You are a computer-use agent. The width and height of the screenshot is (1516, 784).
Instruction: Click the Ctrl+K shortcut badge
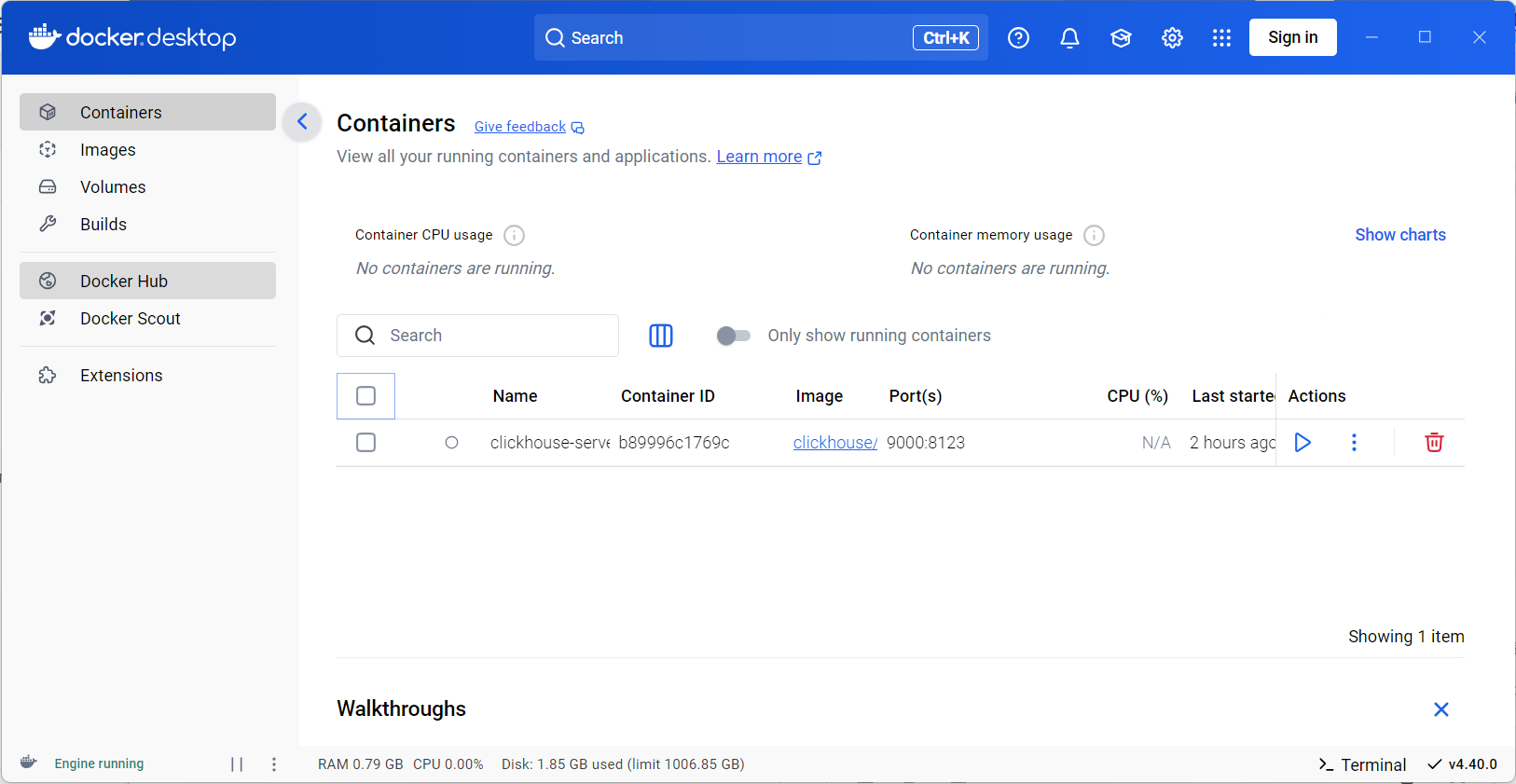pos(945,37)
